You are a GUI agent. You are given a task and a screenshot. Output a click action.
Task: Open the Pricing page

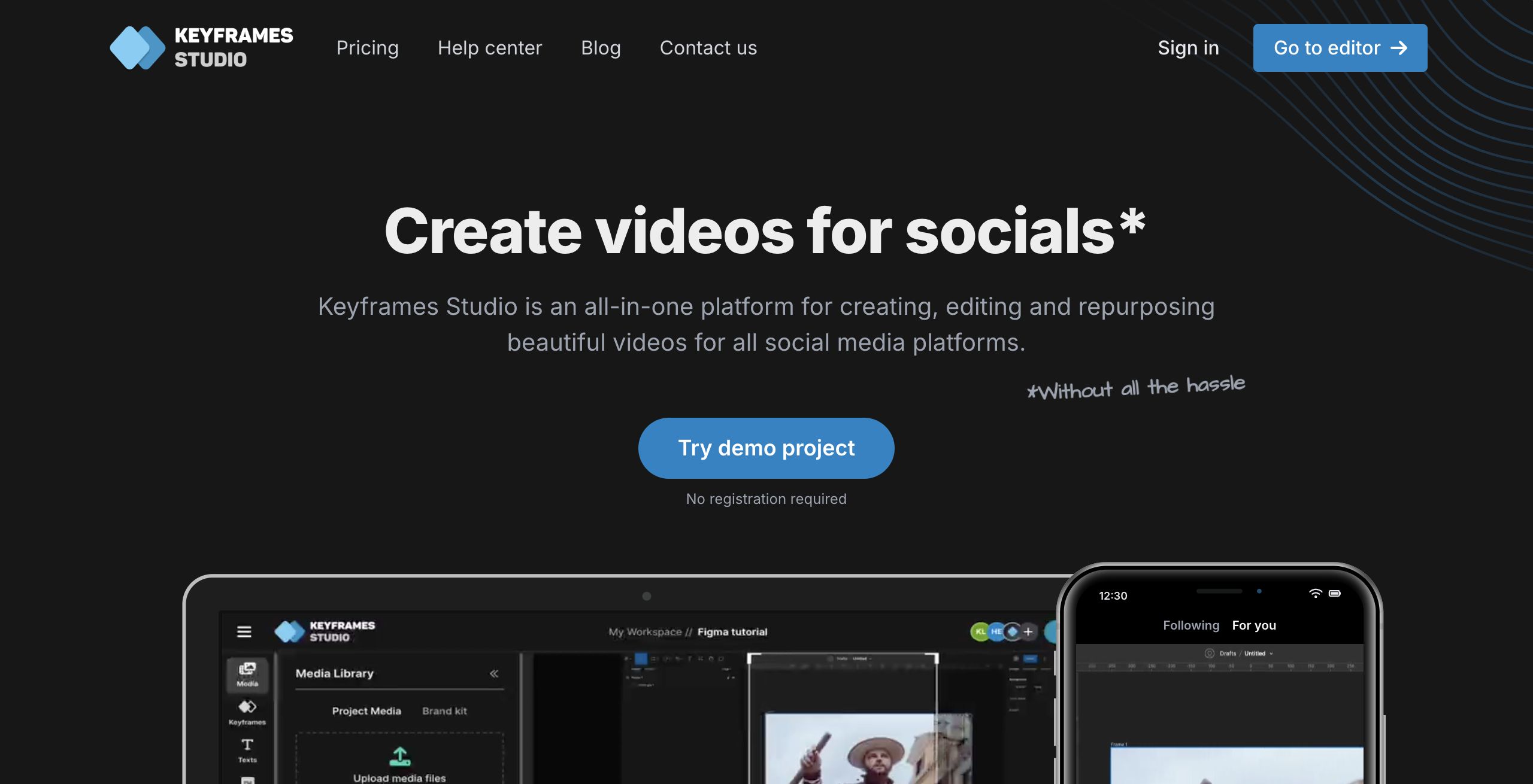367,48
